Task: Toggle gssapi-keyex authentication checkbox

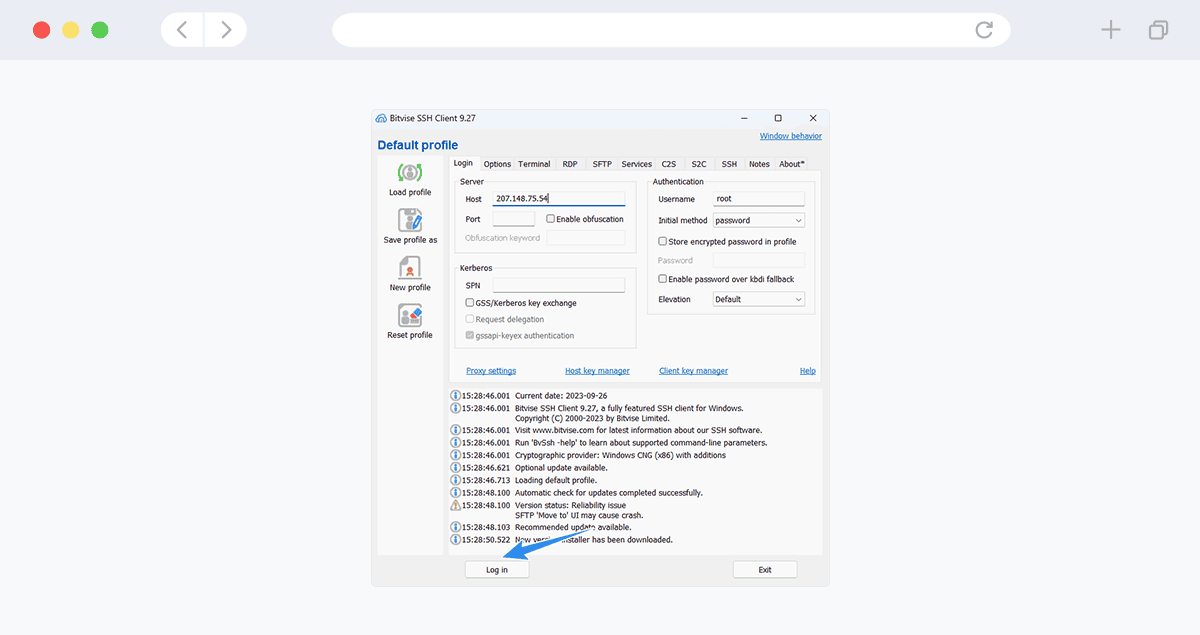Action: pyautogui.click(x=470, y=336)
